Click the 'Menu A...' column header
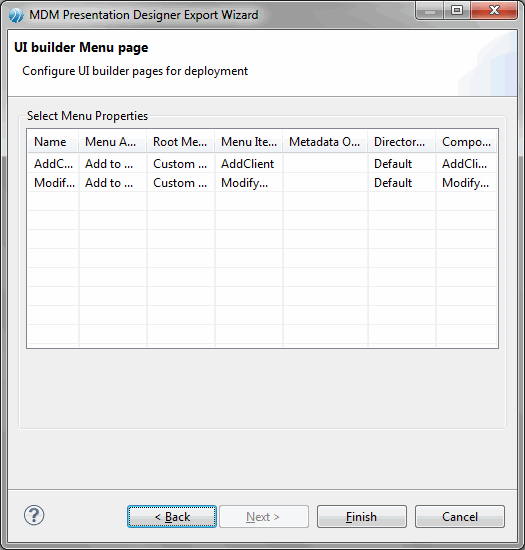The width and height of the screenshot is (525, 550). [x=113, y=142]
